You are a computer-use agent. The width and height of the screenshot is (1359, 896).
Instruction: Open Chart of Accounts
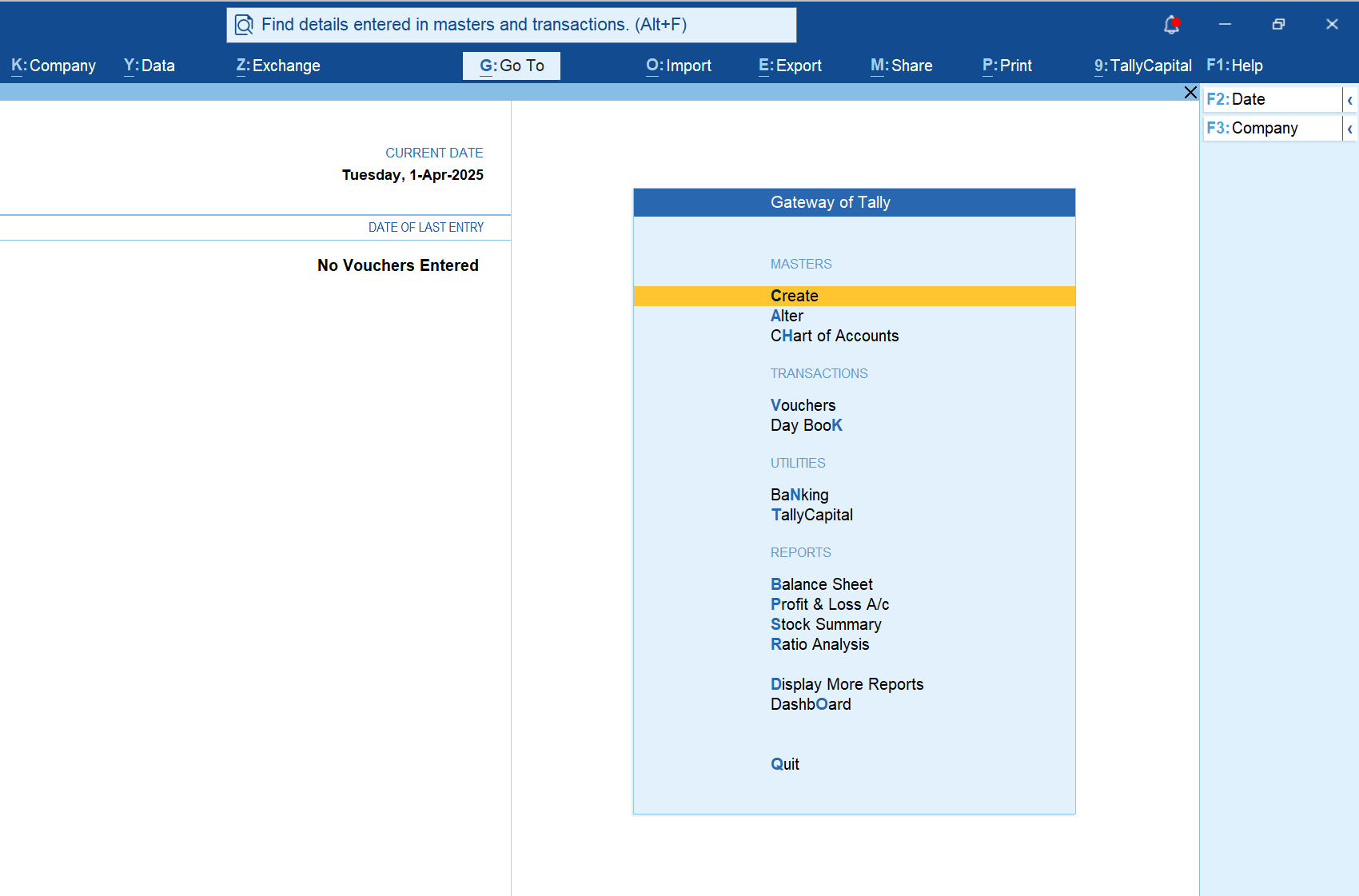(x=834, y=336)
